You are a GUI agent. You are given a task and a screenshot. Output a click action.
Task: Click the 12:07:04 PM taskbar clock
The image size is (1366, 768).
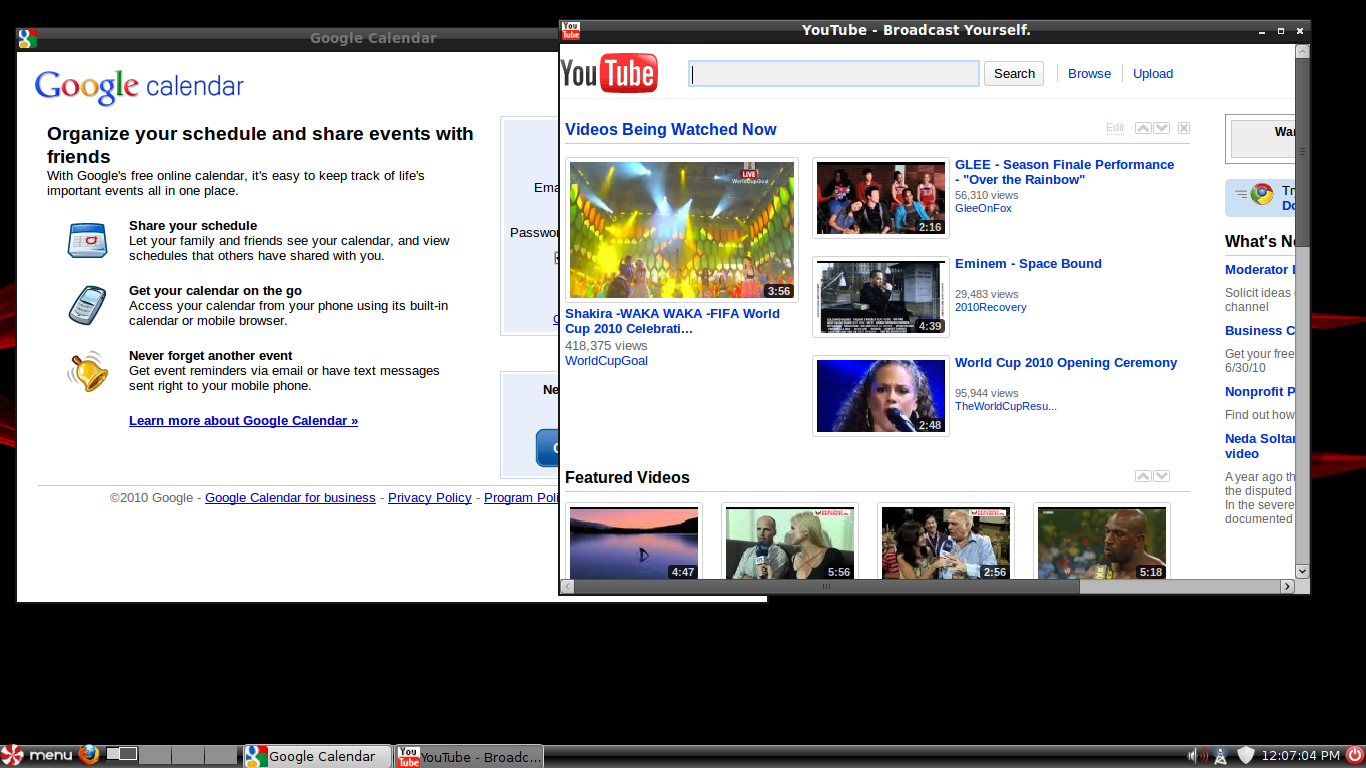tap(1301, 755)
